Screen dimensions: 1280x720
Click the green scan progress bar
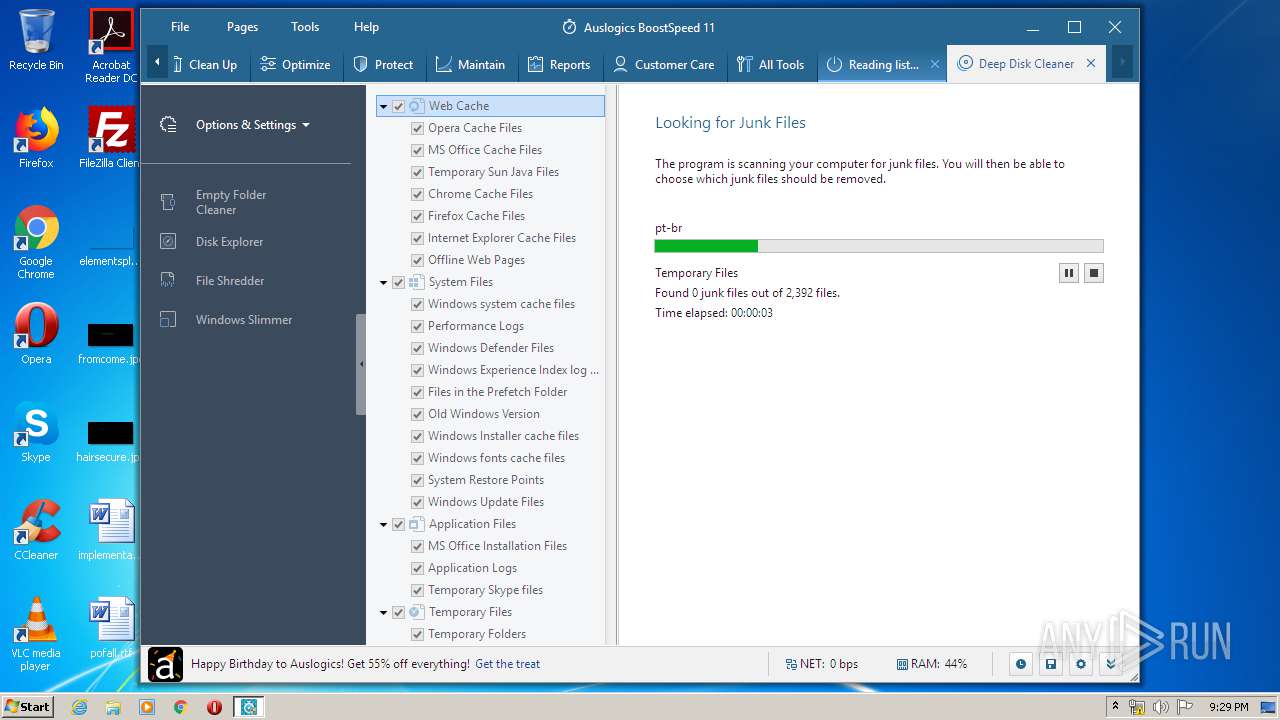[x=706, y=246]
